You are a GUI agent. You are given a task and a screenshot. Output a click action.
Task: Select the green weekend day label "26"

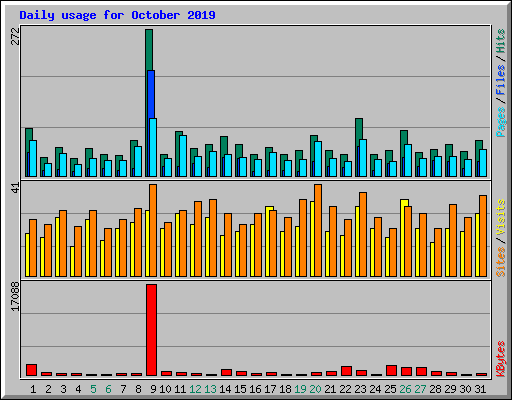405,389
